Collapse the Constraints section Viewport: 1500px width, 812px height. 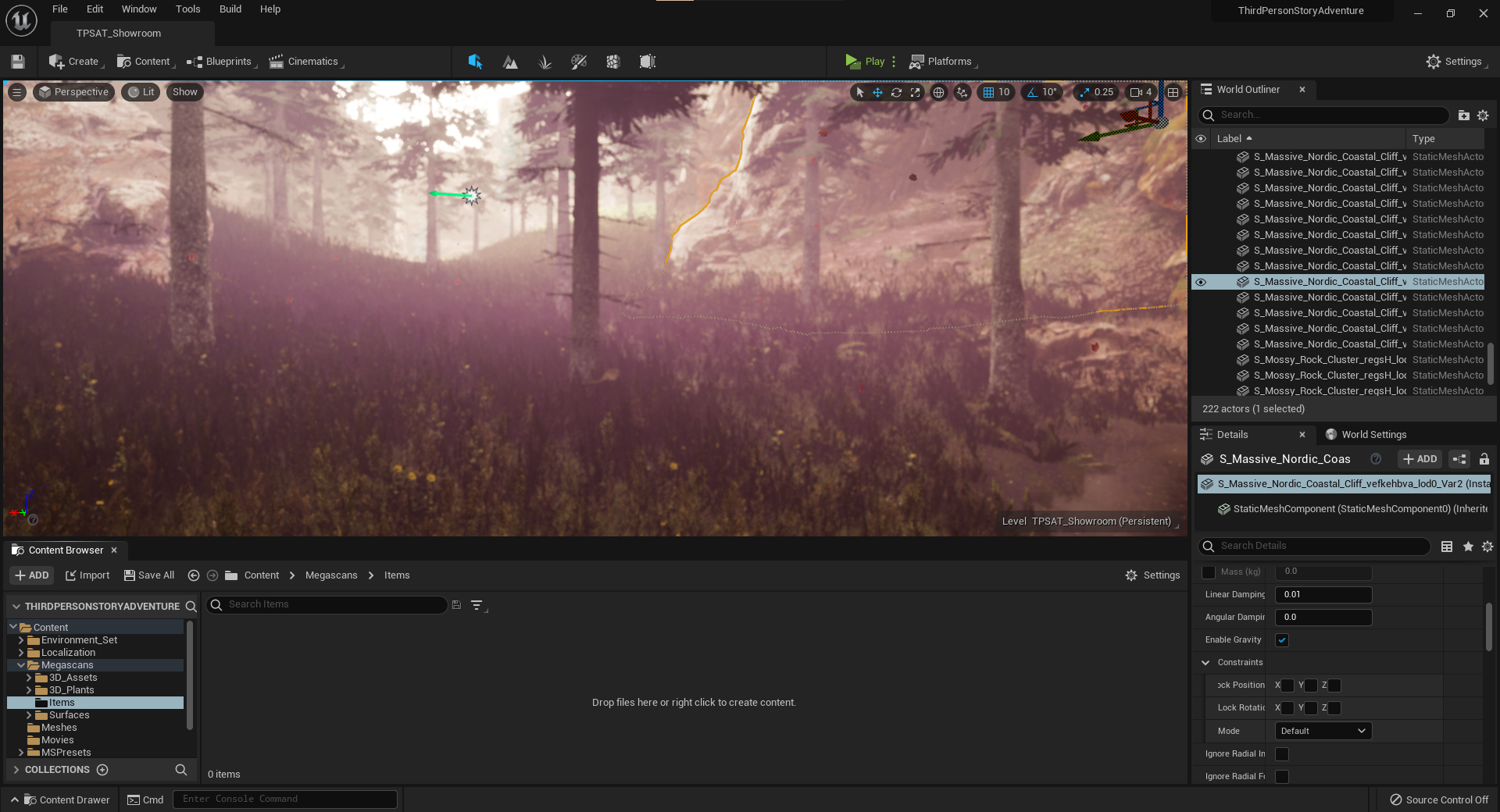pyautogui.click(x=1205, y=663)
